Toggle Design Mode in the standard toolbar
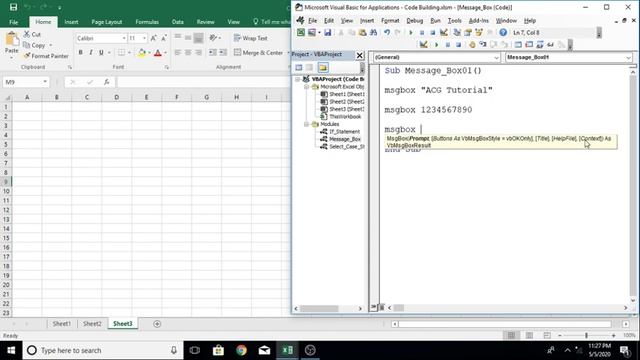640x360 pixels. (444, 32)
